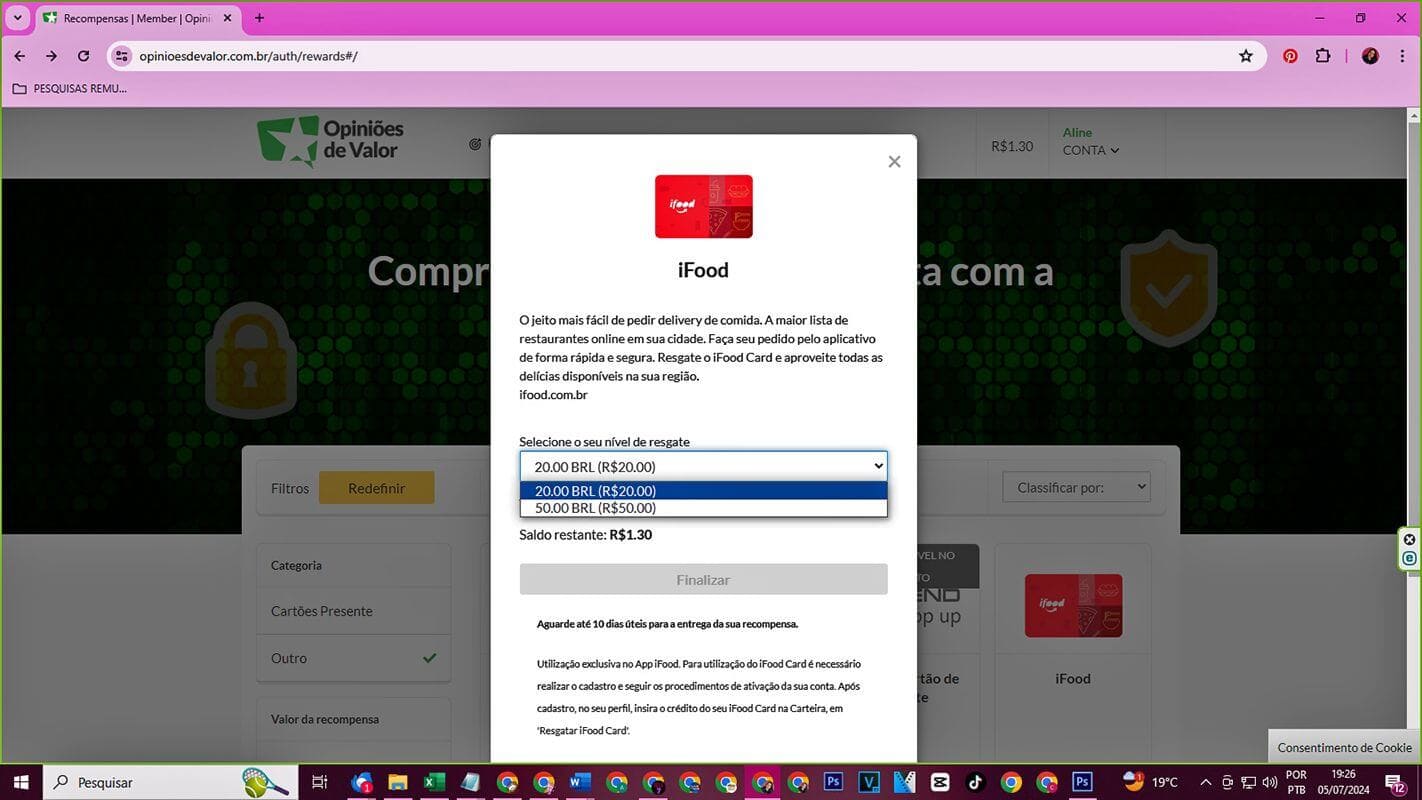
Task: Open the Chrome three-dot menu
Action: (x=1403, y=56)
